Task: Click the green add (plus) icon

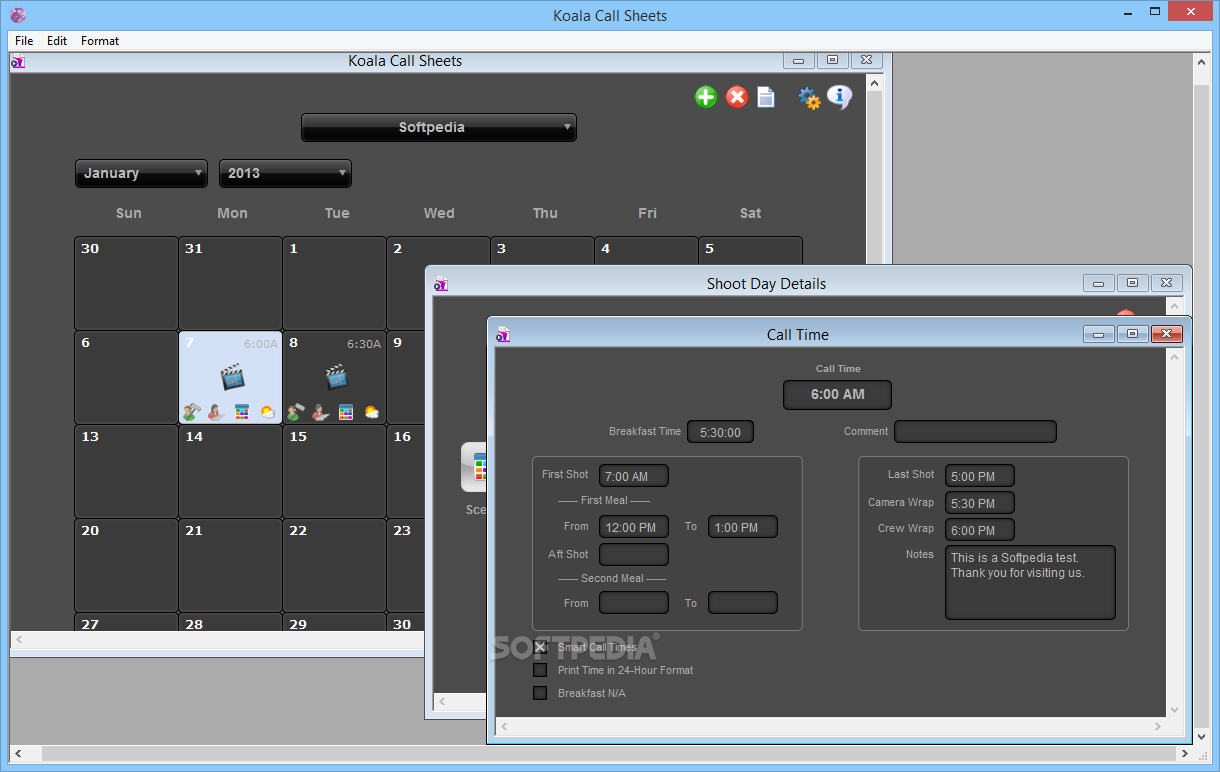Action: [x=706, y=97]
